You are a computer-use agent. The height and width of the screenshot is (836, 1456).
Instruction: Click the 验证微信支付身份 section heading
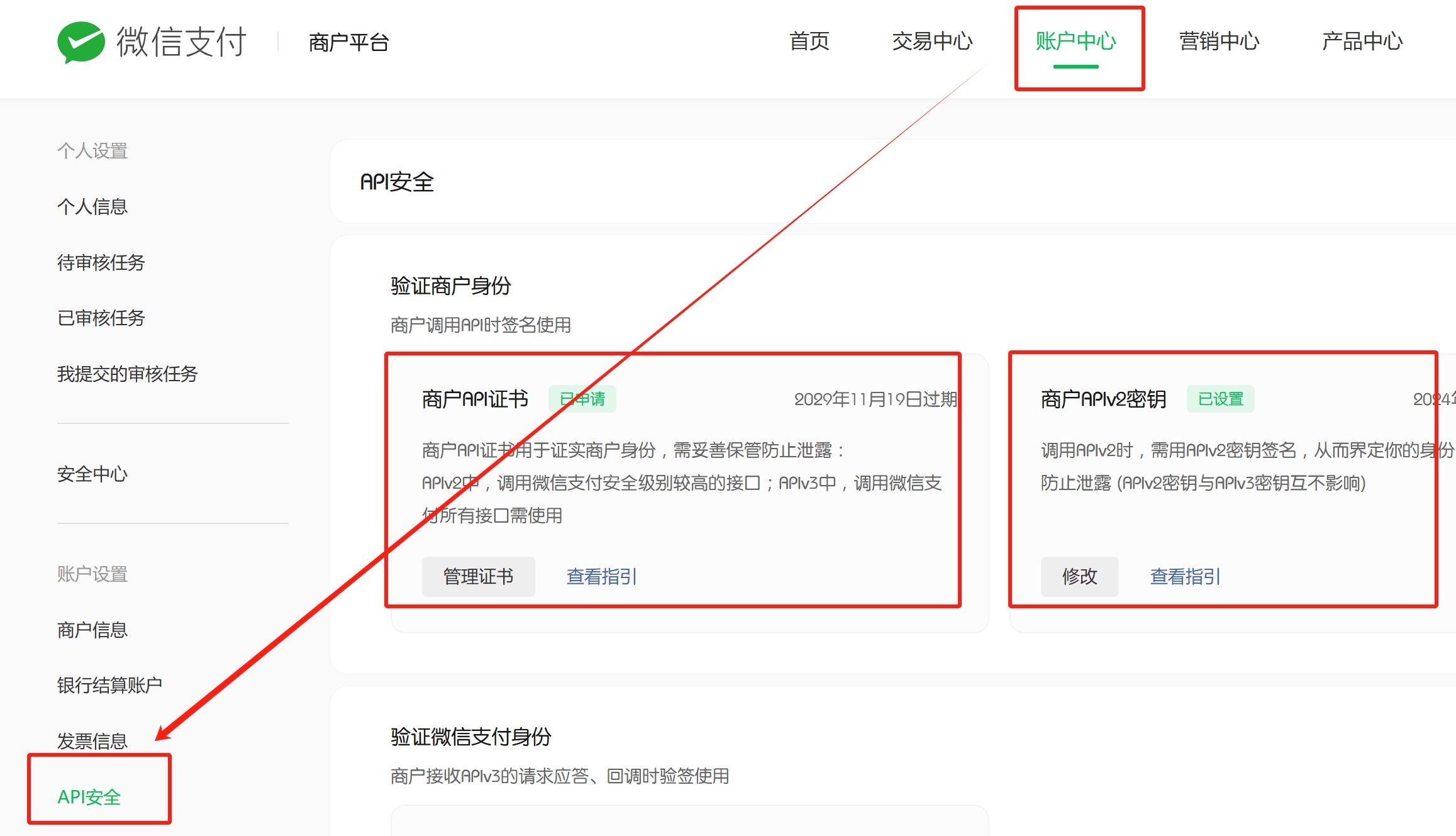[x=471, y=736]
